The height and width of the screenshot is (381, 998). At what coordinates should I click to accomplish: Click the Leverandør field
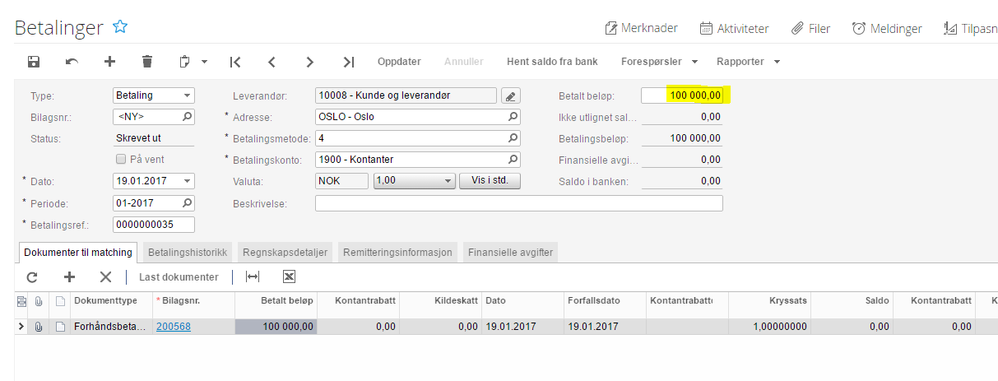tap(406, 95)
